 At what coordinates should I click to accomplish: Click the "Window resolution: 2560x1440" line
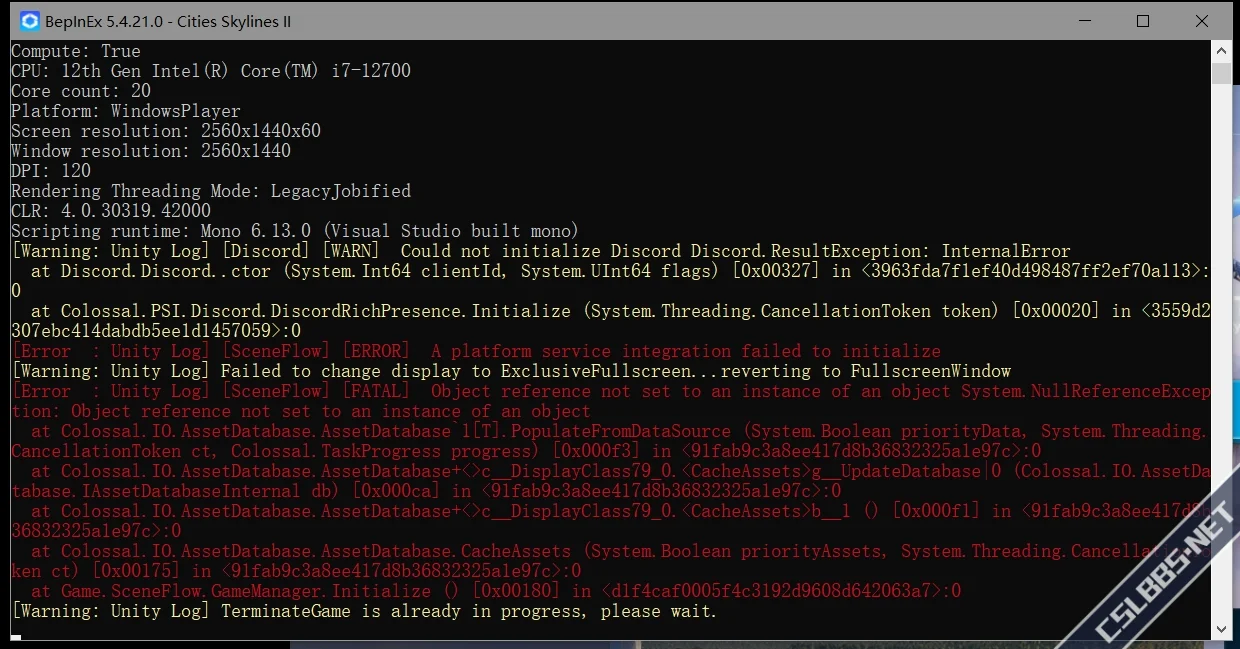tap(151, 151)
